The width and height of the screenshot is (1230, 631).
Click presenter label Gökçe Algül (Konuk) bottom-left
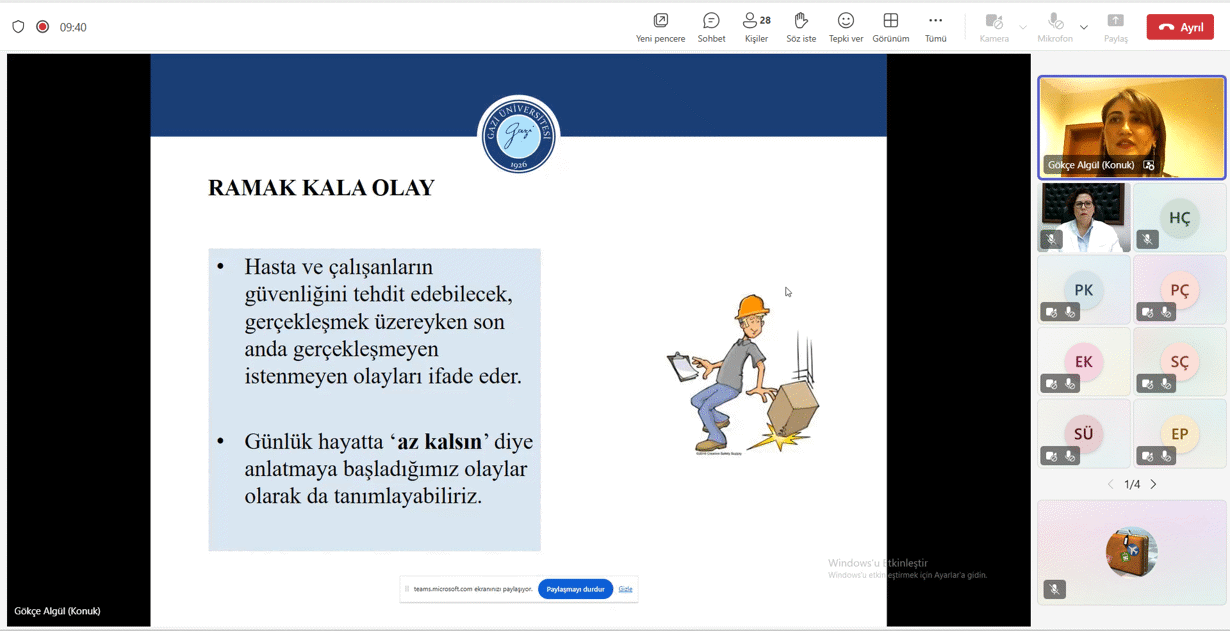pyautogui.click(x=57, y=611)
